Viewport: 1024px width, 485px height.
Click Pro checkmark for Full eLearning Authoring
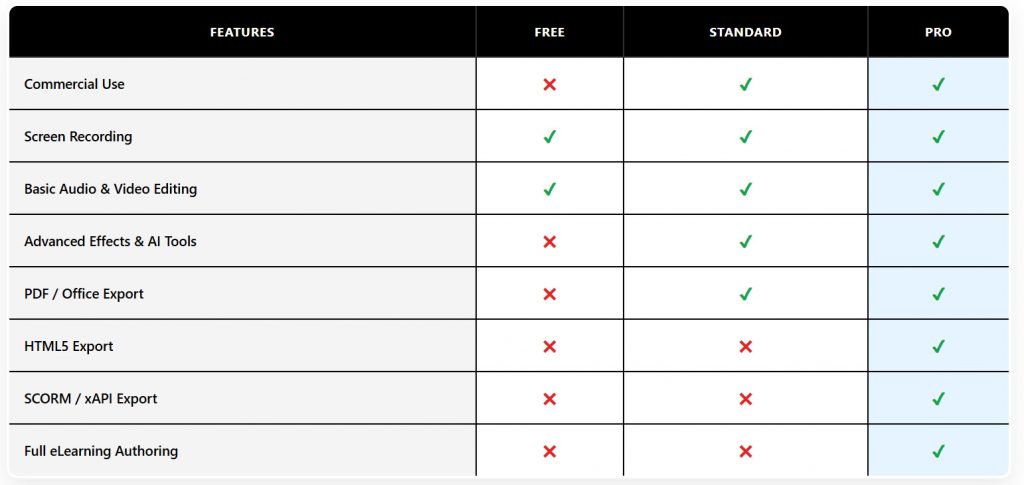pos(938,451)
